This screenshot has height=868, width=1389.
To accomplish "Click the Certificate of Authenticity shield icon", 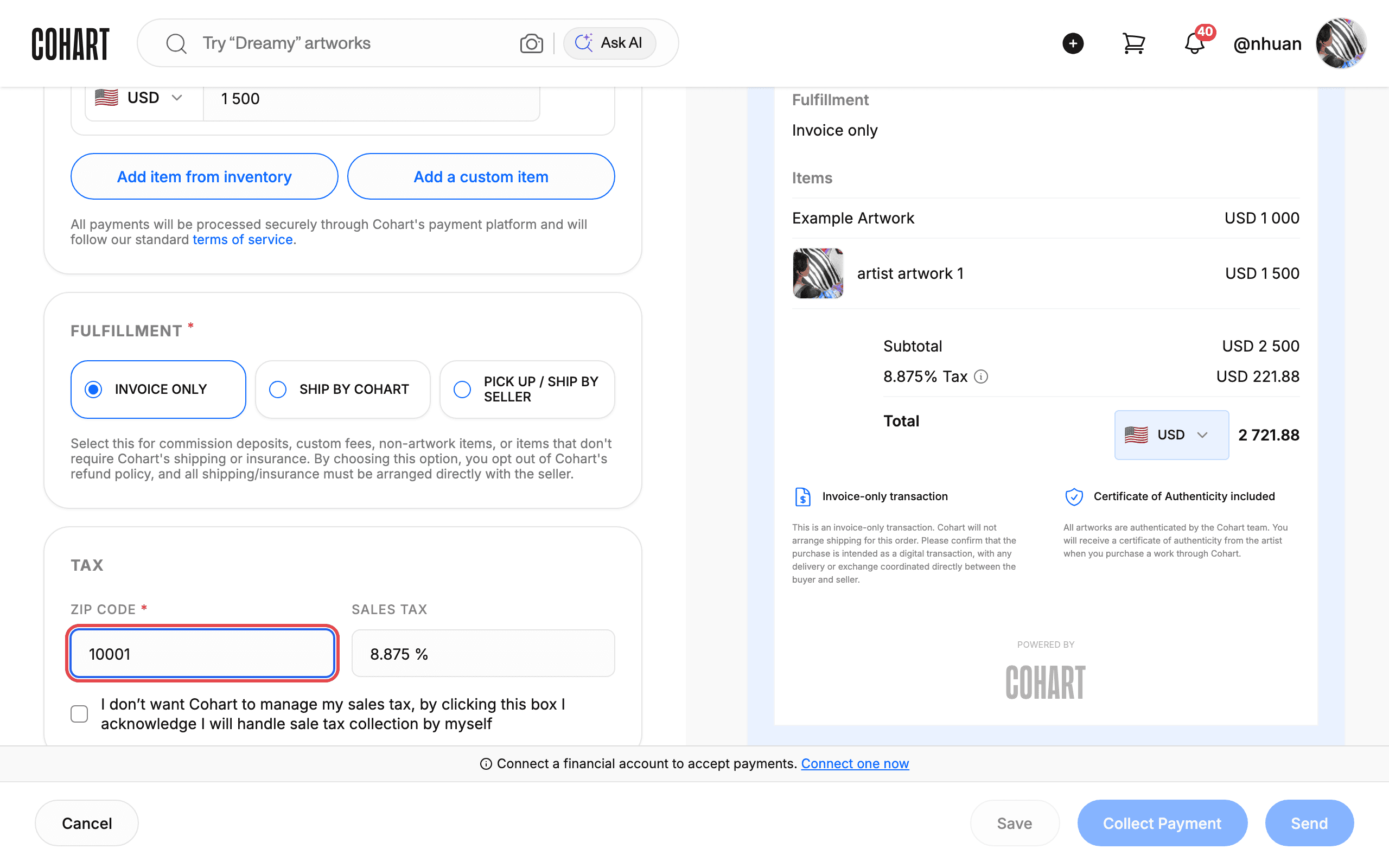I will (x=1074, y=496).
